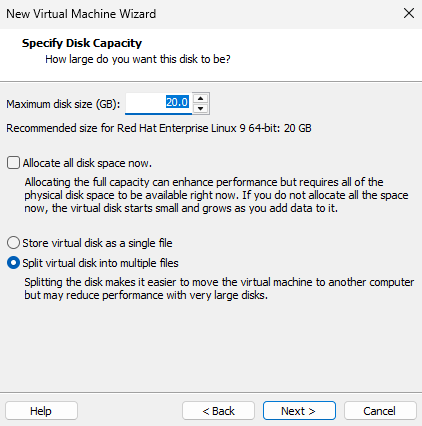Click the Allocate all disk space now label text
This screenshot has height=426, width=422.
tap(87, 163)
